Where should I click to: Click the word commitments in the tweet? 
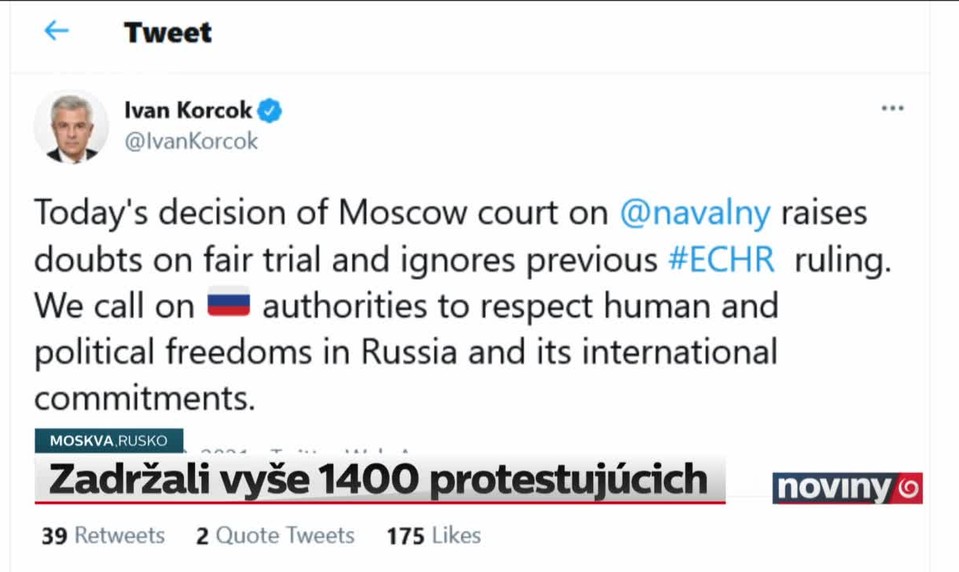coord(144,398)
